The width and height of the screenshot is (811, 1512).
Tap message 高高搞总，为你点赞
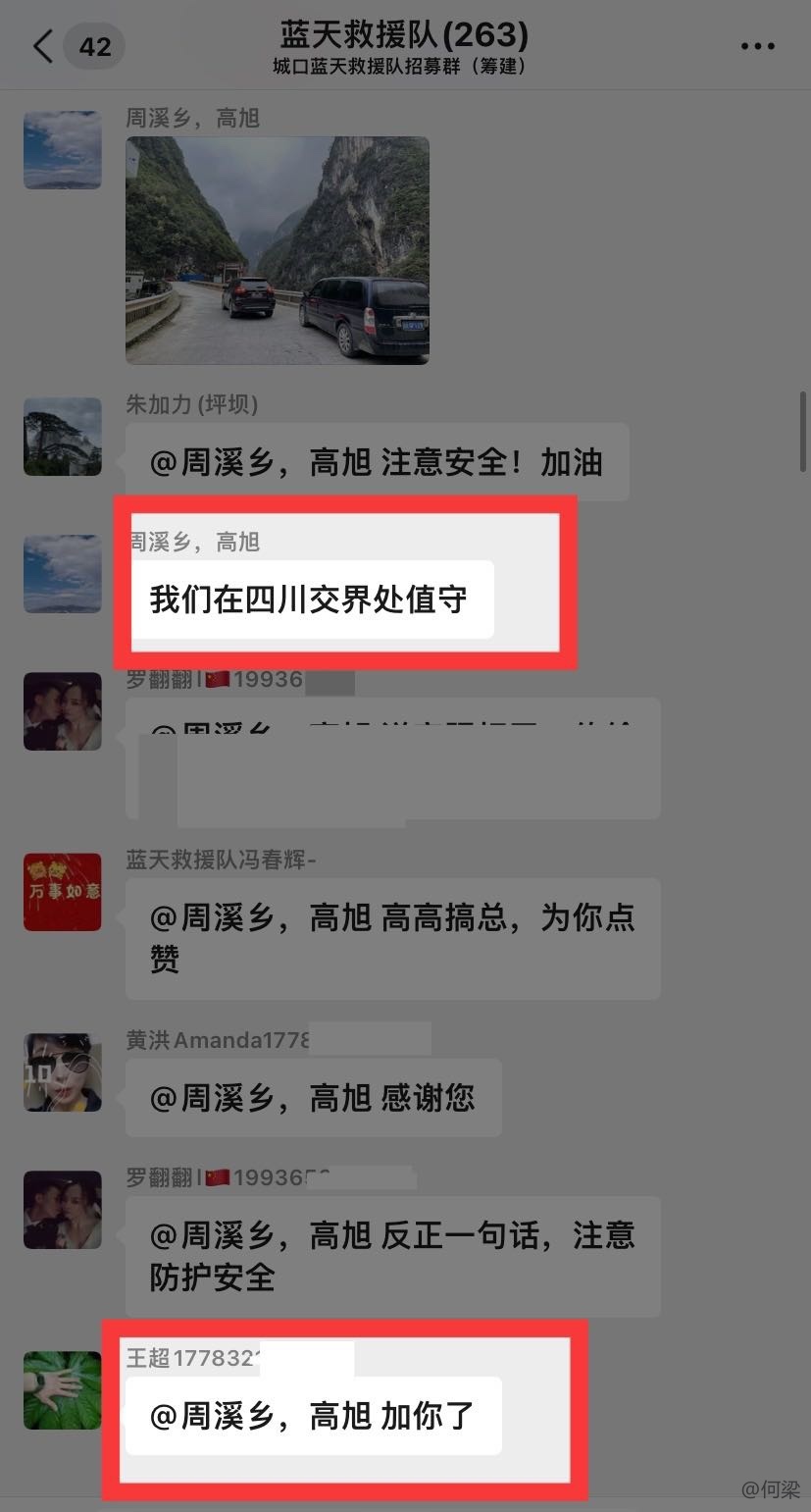click(392, 939)
